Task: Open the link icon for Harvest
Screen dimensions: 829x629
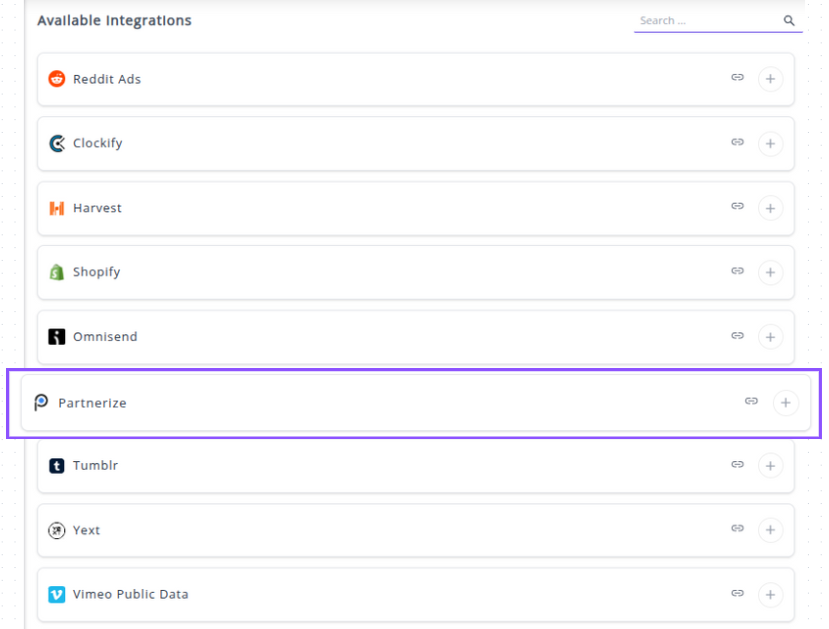Action: [737, 207]
